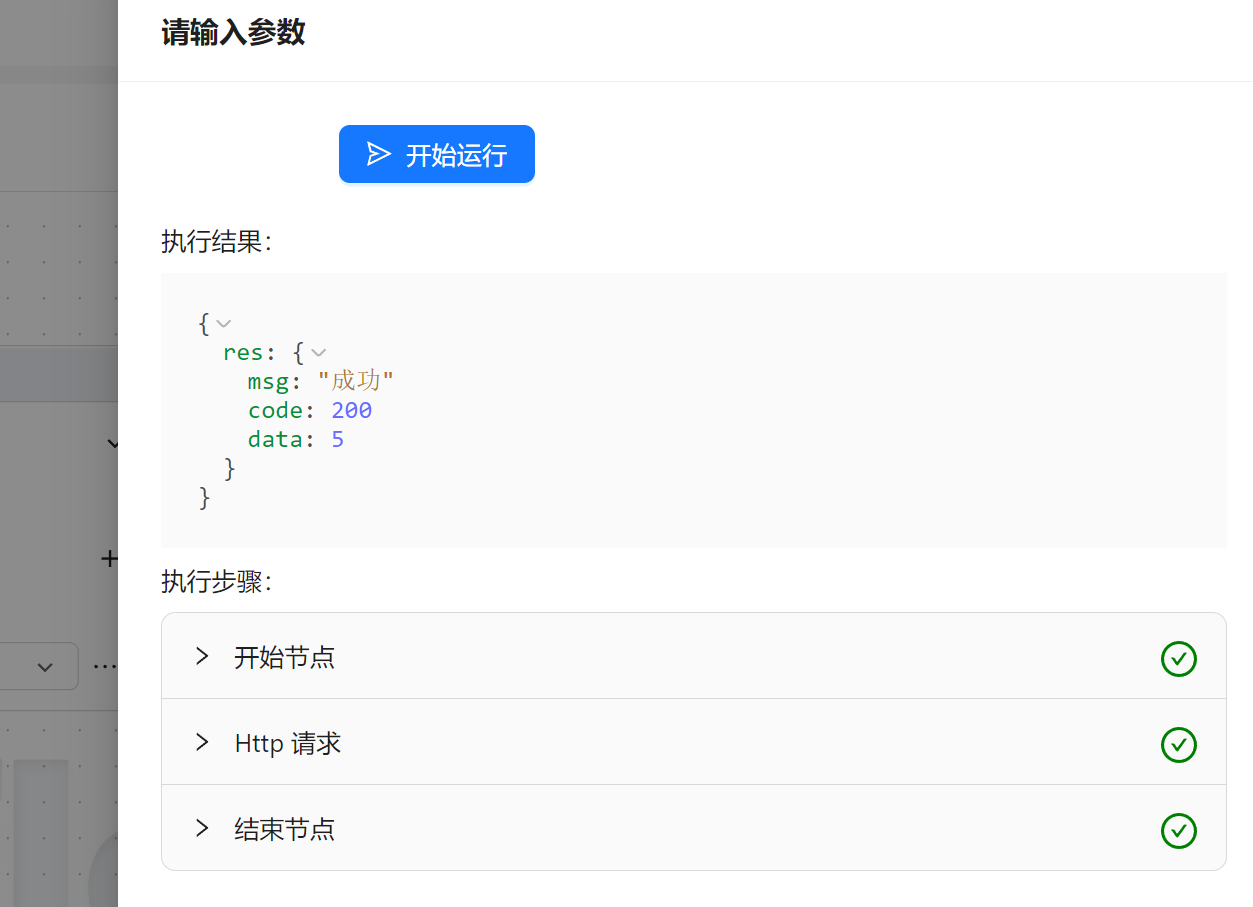Click the plus icon behind the drawer

click(109, 558)
